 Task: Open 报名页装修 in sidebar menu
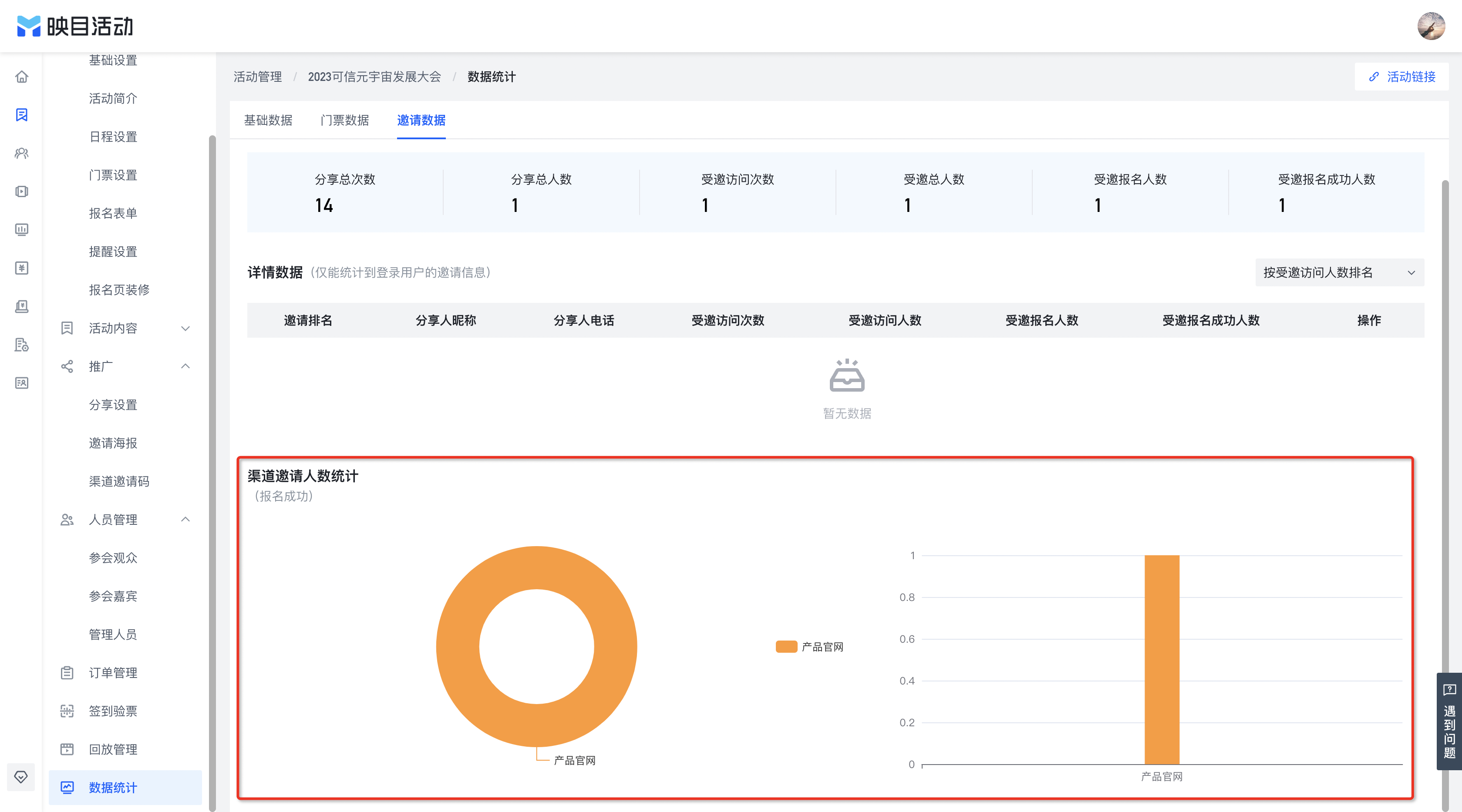point(118,290)
